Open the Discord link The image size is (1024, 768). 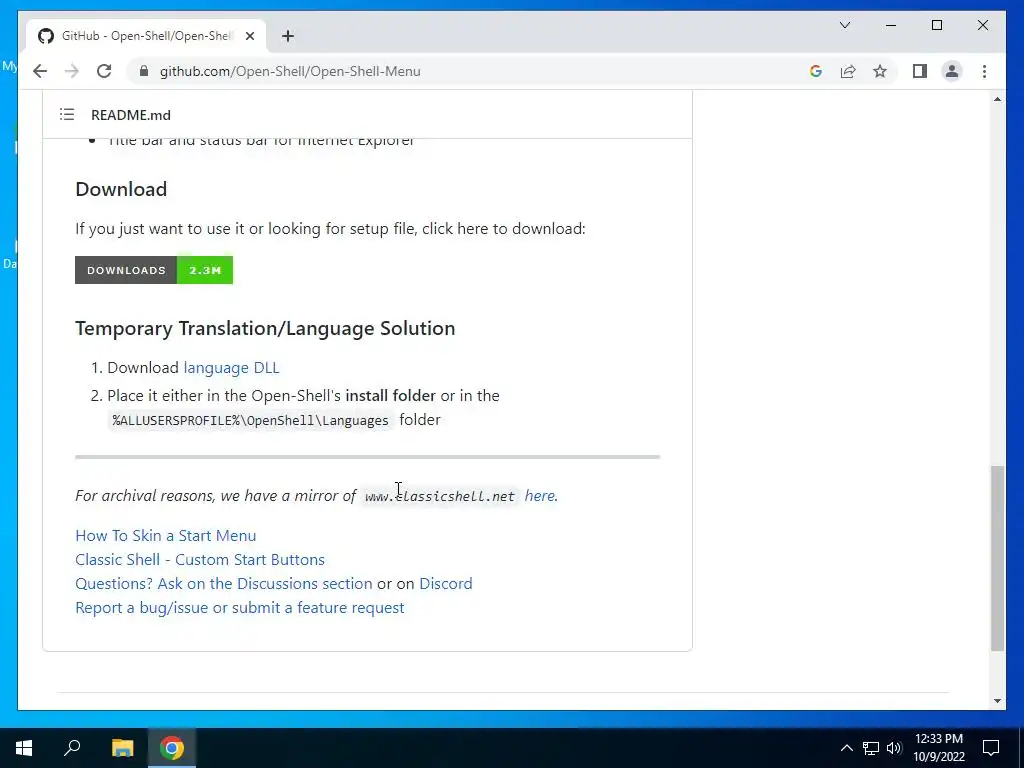coord(445,583)
